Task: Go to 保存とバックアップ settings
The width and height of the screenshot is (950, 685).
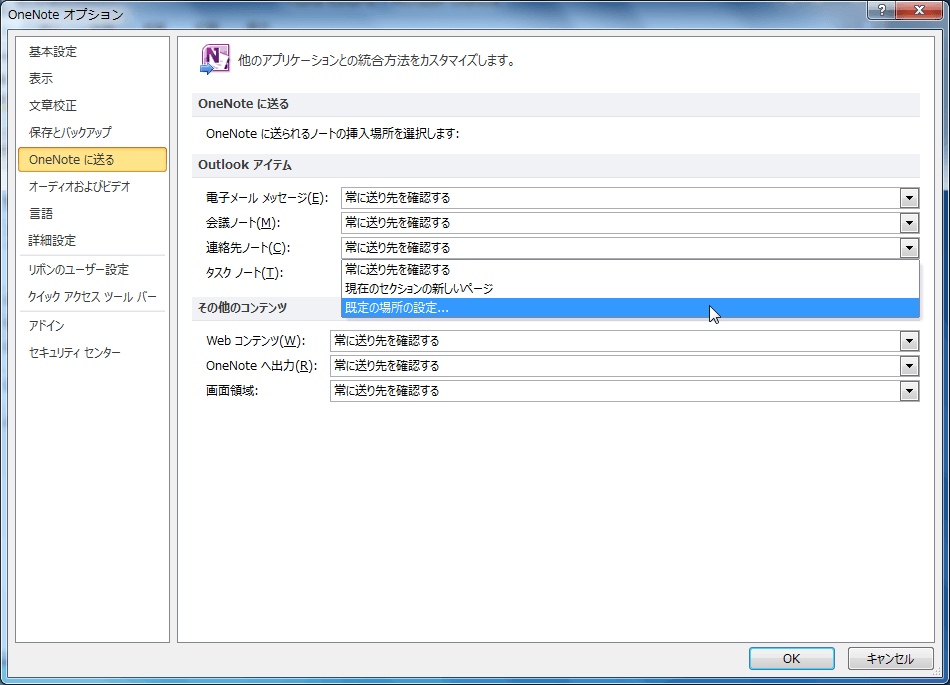Action: click(x=92, y=132)
